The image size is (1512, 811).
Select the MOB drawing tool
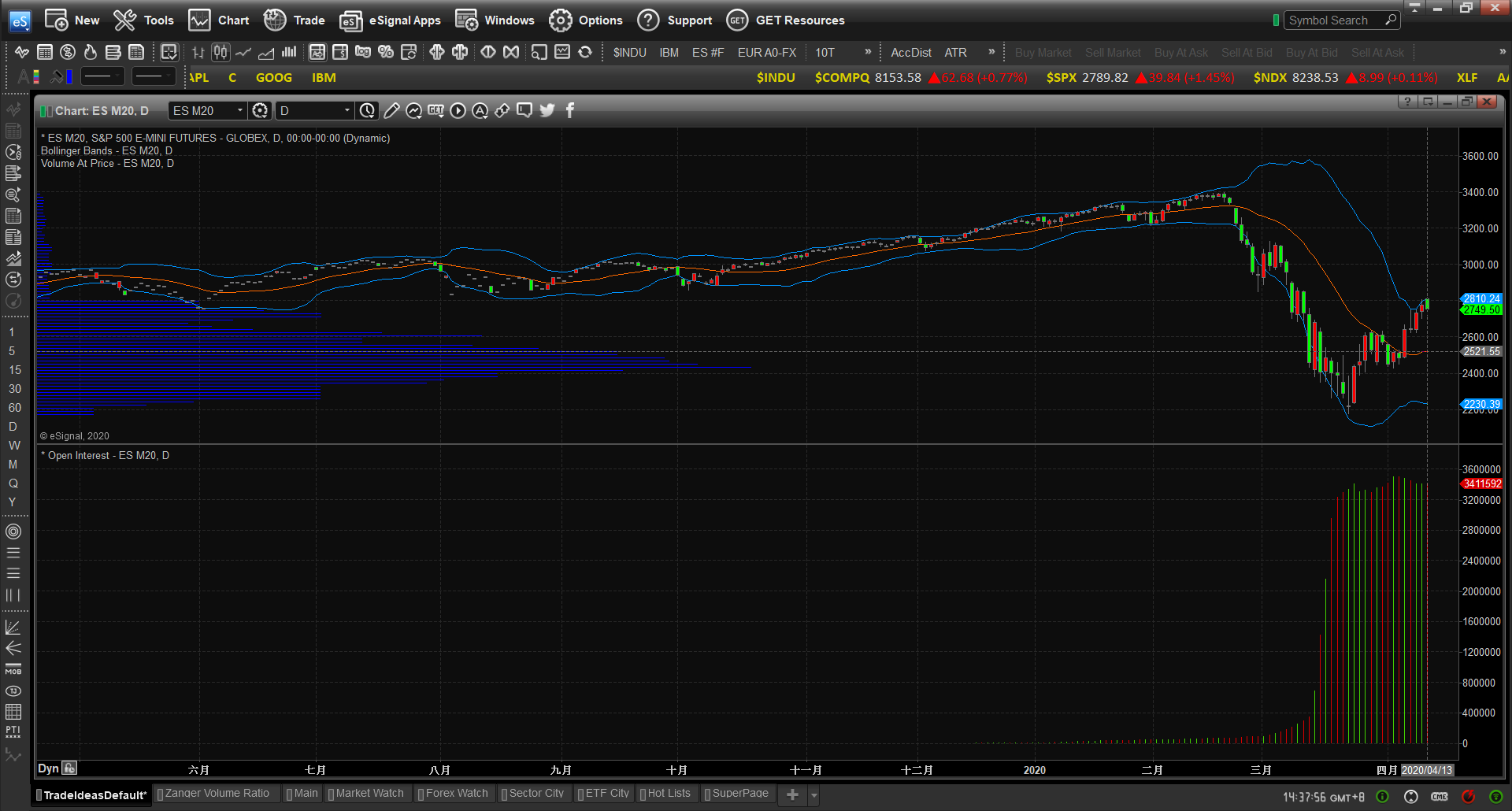click(13, 670)
